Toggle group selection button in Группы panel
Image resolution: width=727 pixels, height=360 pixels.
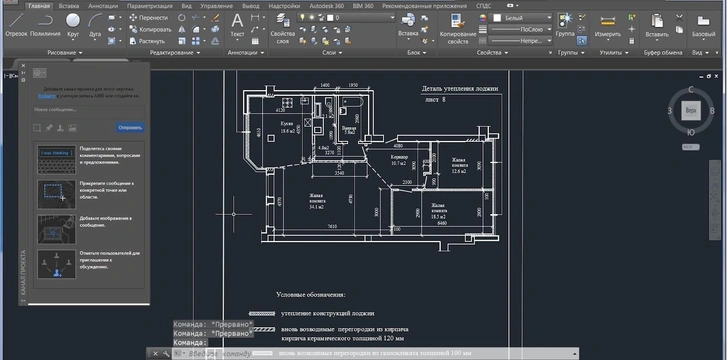tap(582, 41)
